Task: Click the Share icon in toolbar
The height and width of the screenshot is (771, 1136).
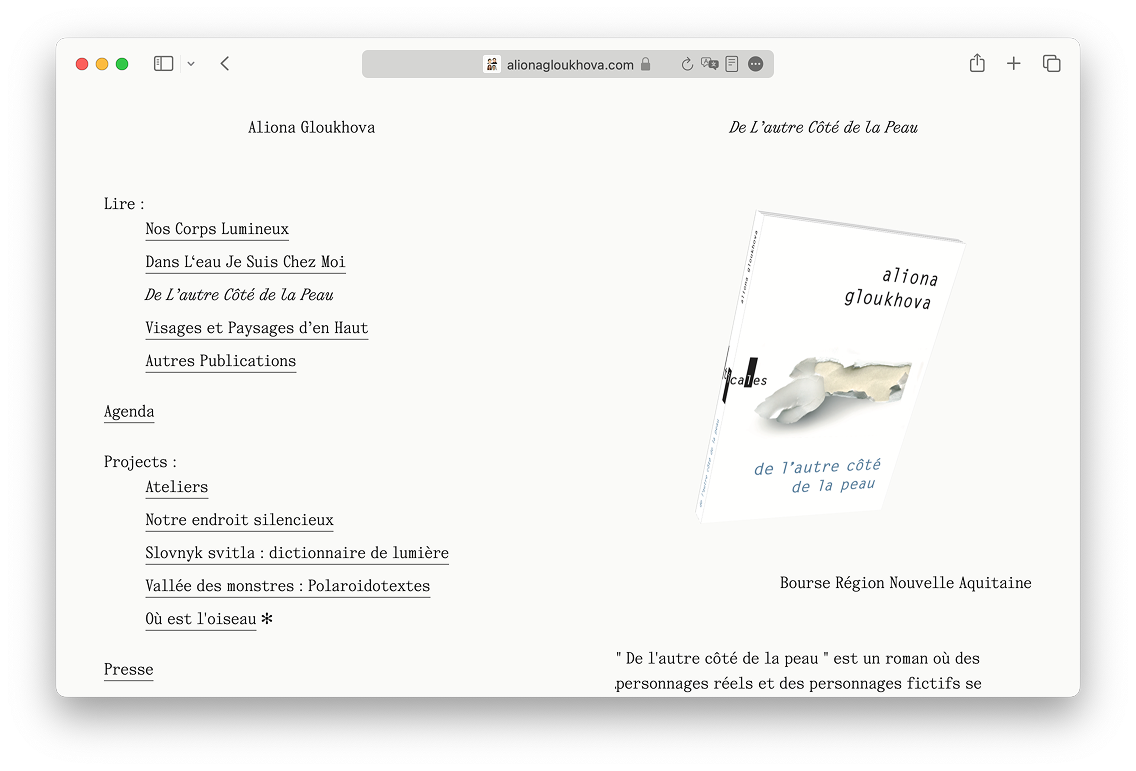Action: [977, 64]
